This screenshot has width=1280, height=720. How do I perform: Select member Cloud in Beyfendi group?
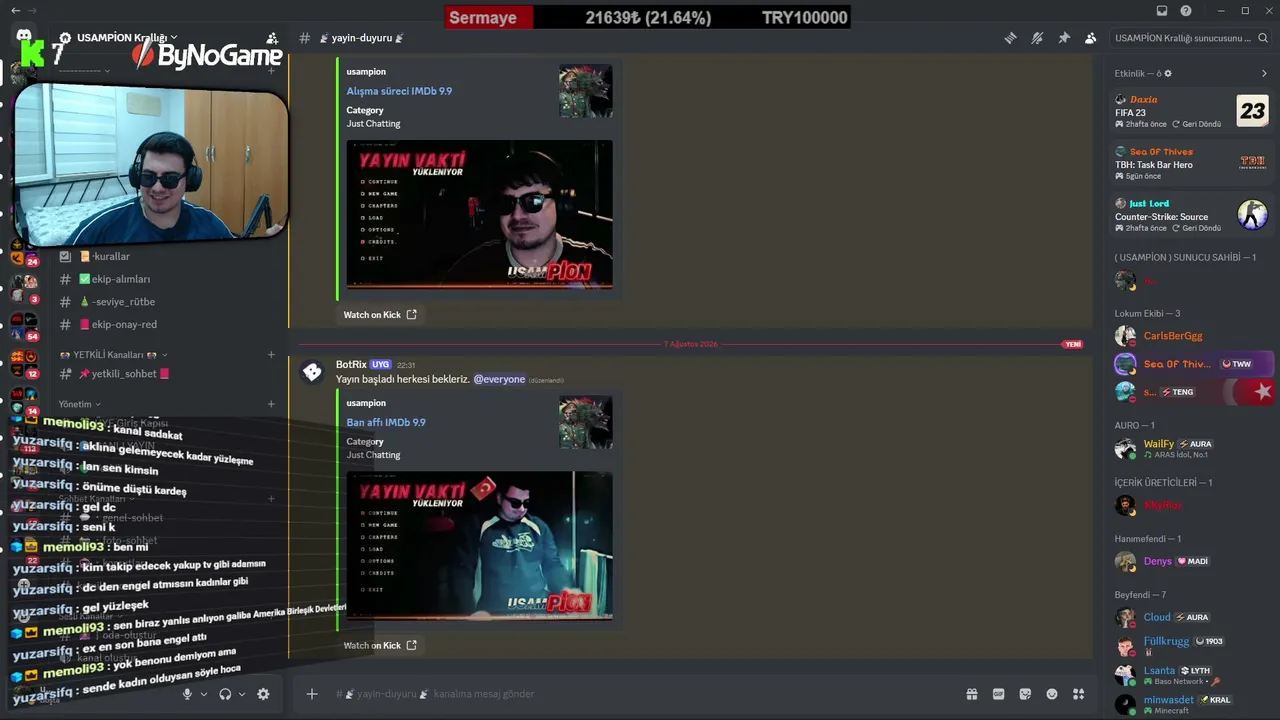(x=1192, y=617)
